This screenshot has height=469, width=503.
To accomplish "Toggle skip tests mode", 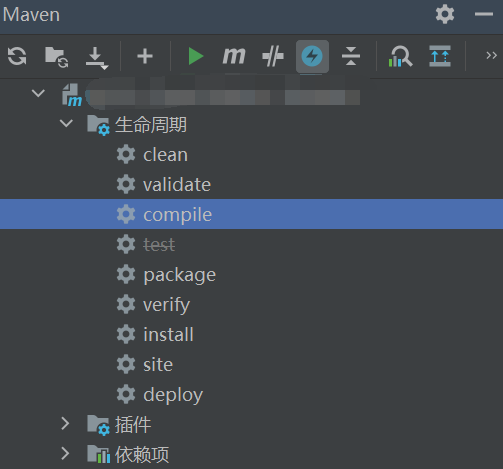I will click(x=312, y=56).
